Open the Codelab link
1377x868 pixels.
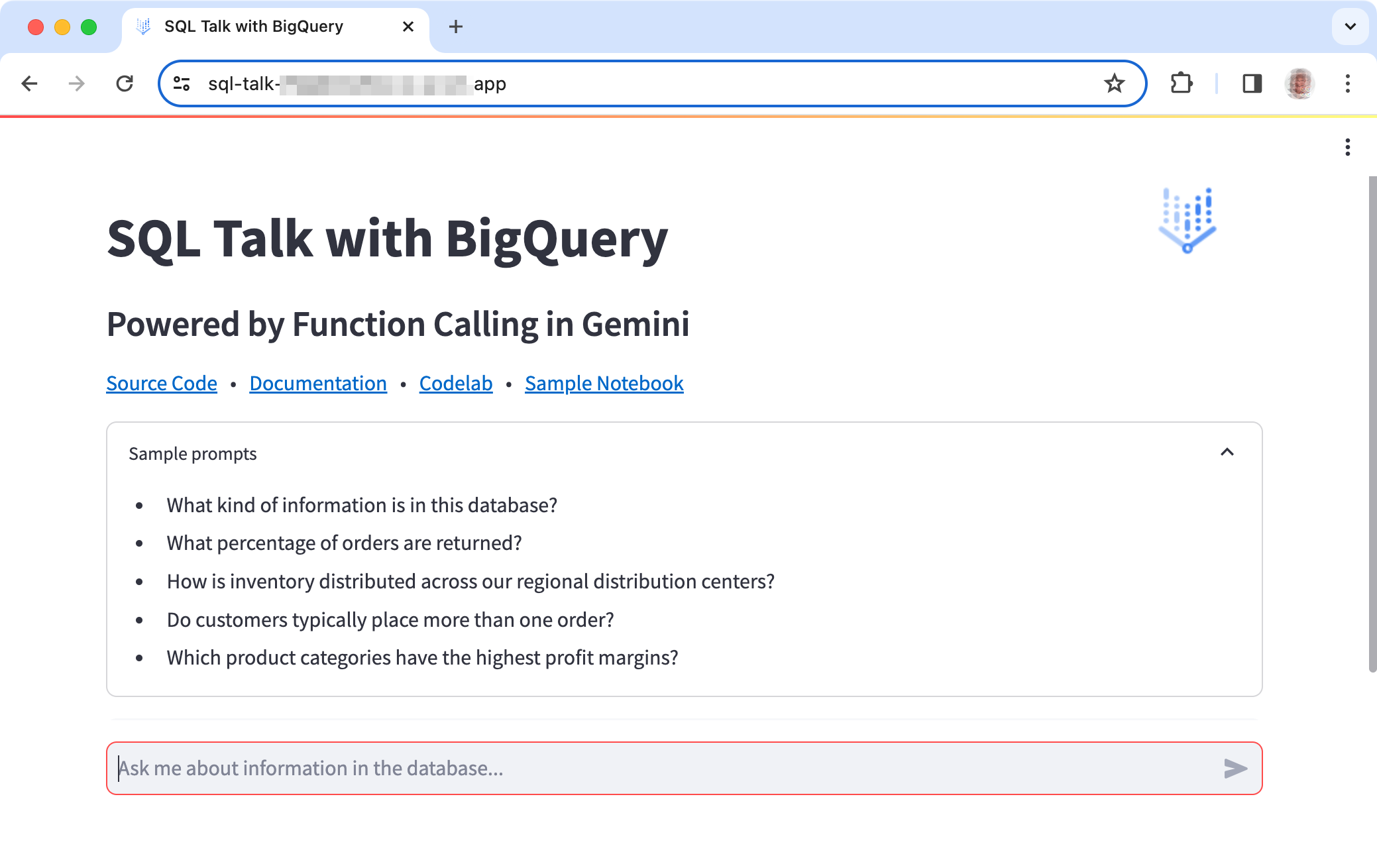pos(457,382)
